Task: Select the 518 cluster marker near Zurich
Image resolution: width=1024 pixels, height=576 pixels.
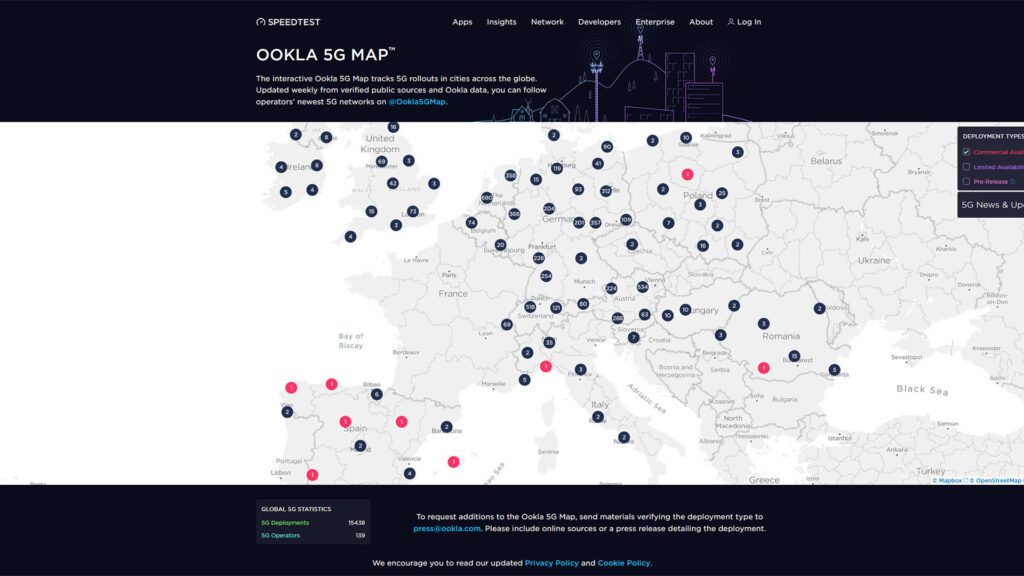Action: point(530,307)
